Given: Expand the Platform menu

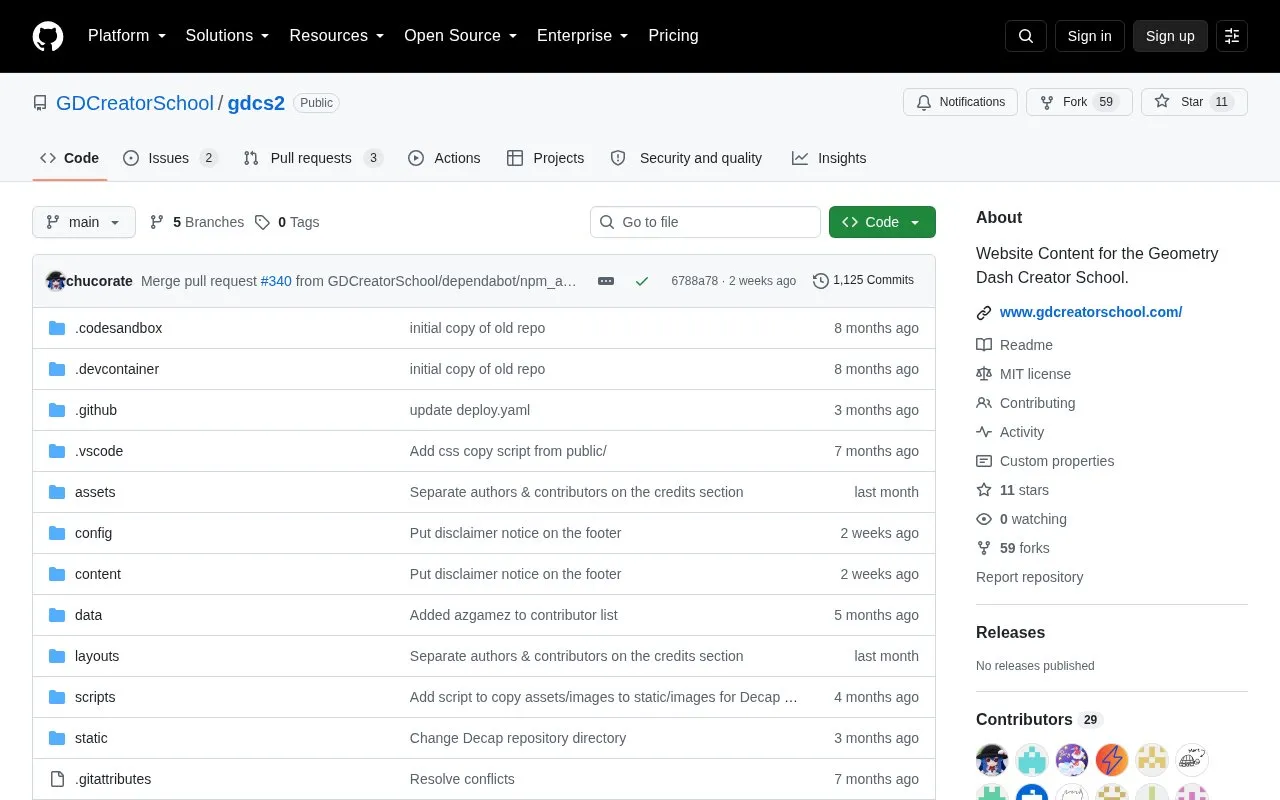Looking at the screenshot, I should pyautogui.click(x=127, y=36).
